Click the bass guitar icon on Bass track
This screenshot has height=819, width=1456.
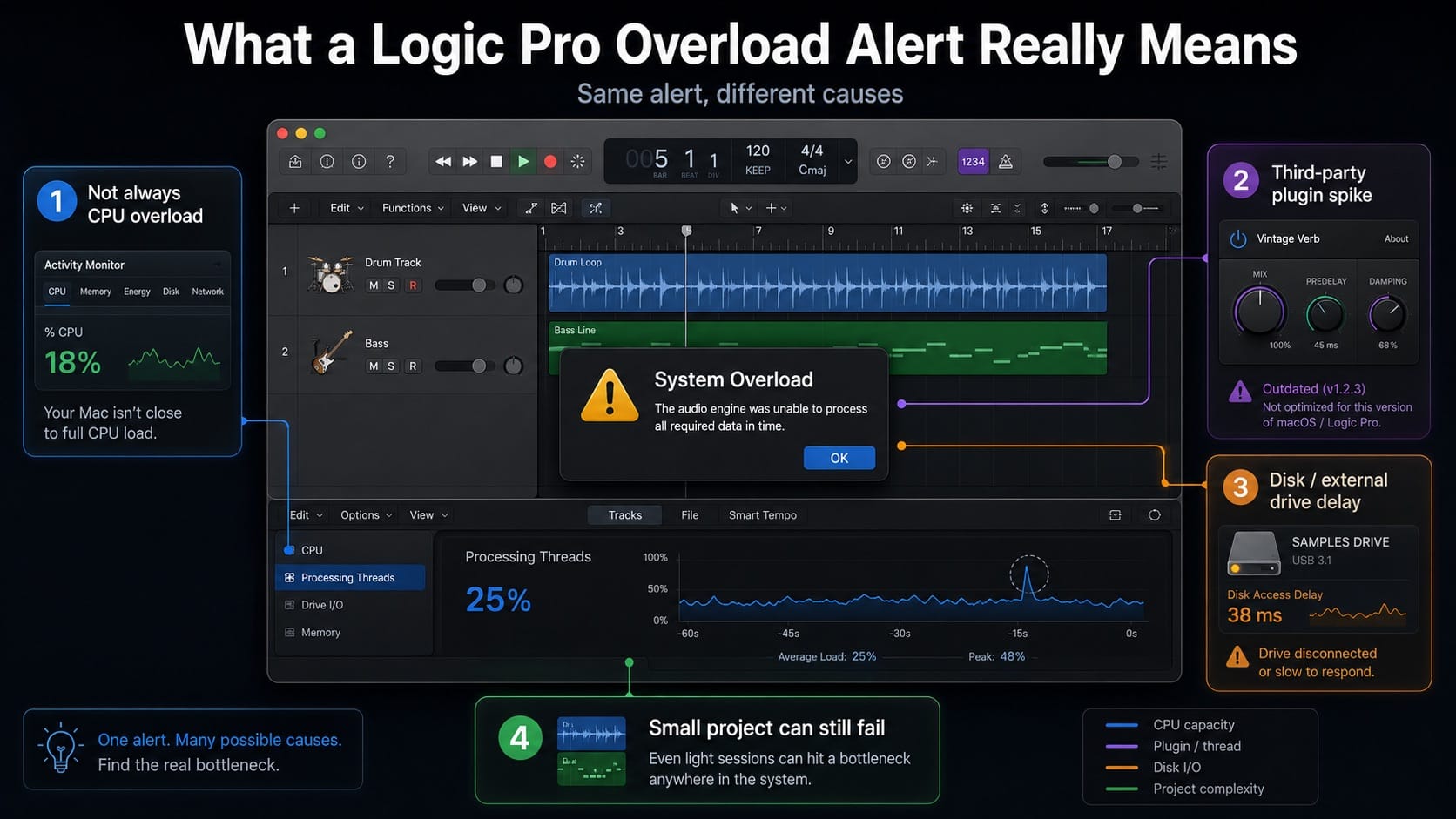coord(331,352)
